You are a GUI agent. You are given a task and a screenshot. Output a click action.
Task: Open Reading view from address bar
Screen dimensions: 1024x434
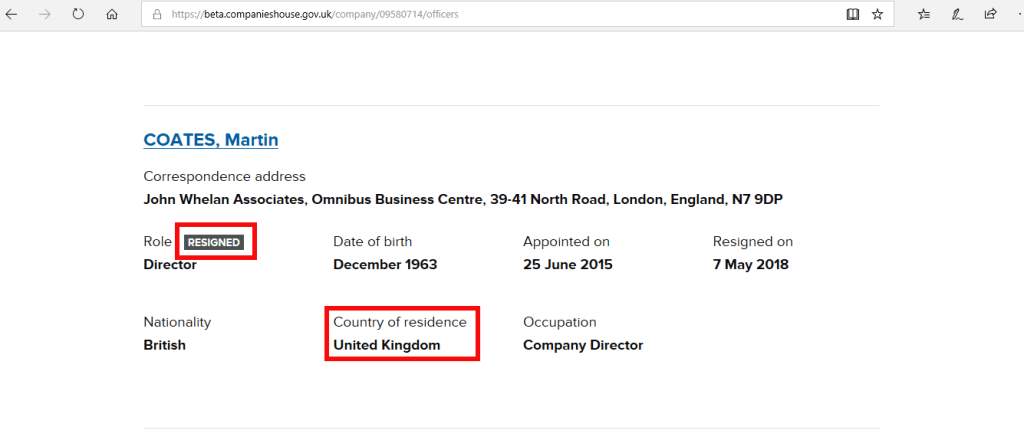click(x=853, y=14)
